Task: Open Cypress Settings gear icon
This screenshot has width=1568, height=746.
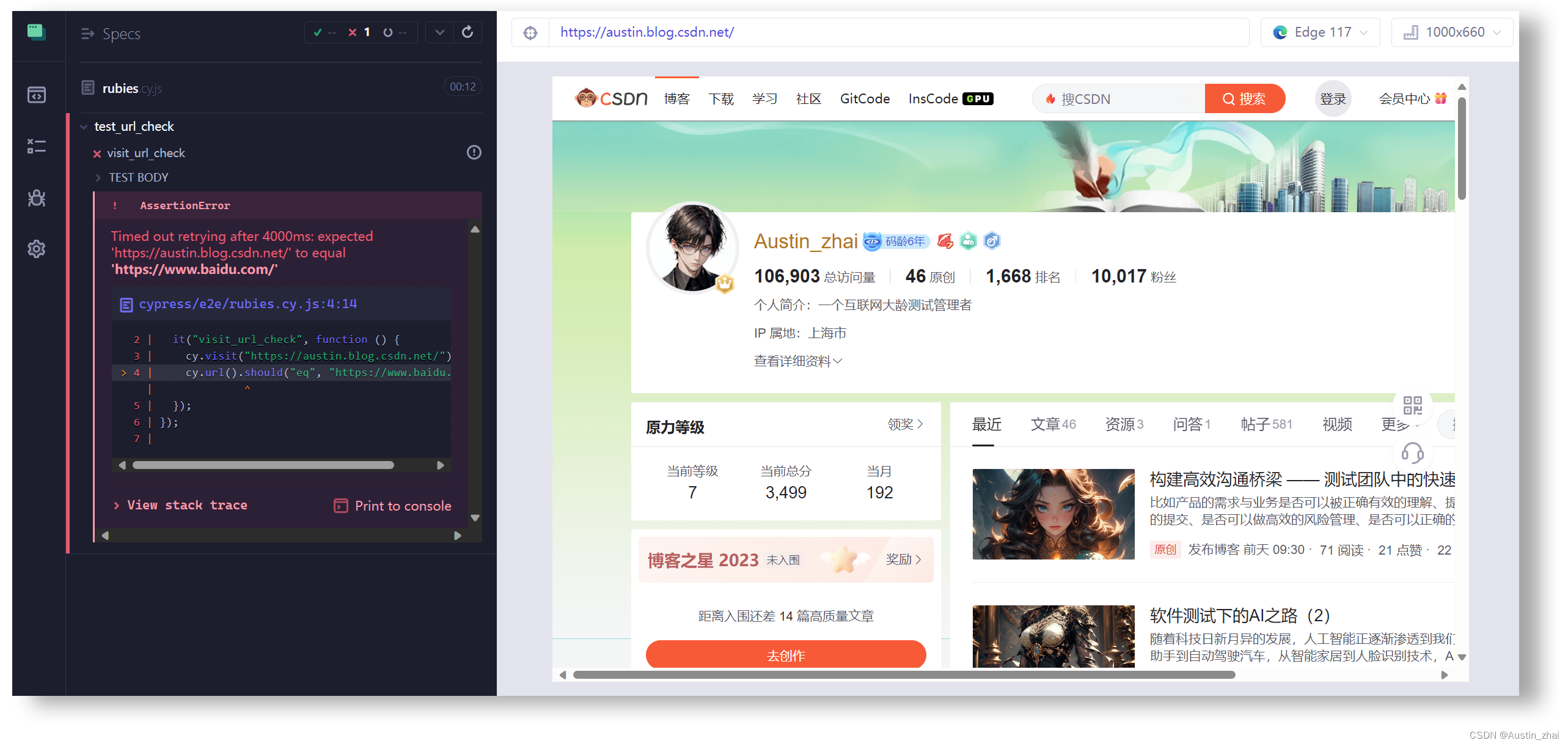Action: [x=37, y=249]
